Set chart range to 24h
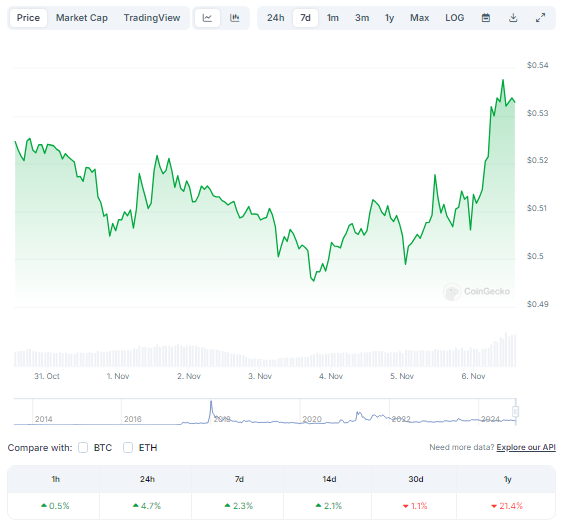The image size is (567, 530). click(x=276, y=18)
